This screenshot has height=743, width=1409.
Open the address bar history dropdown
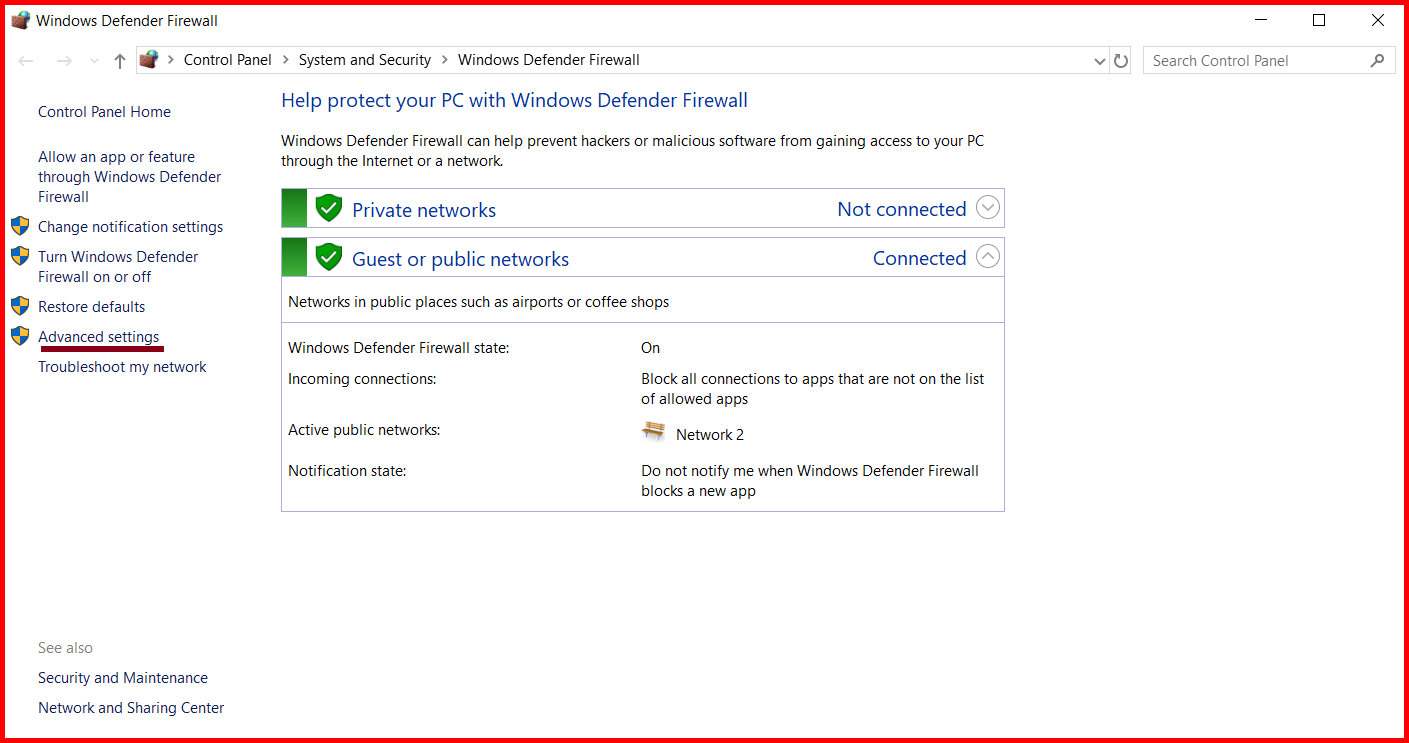pyautogui.click(x=1099, y=60)
